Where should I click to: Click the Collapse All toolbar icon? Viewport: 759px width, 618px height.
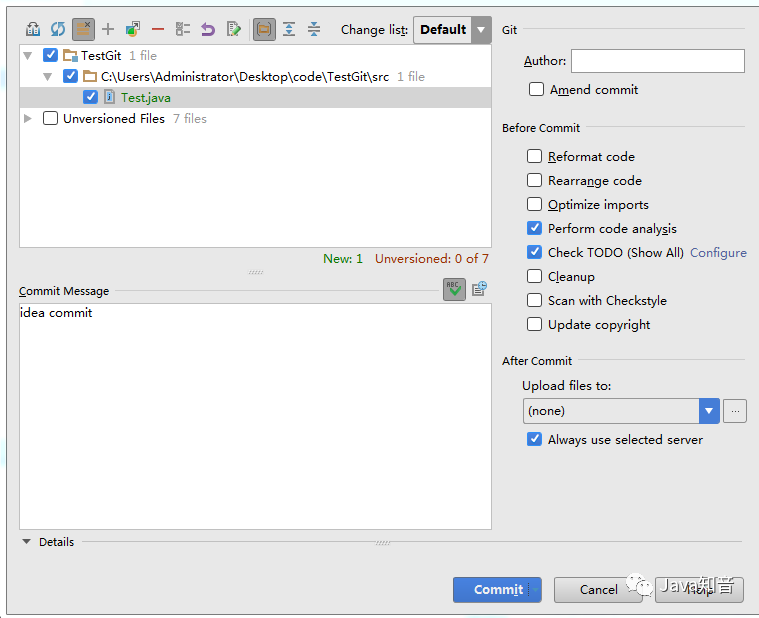(x=314, y=30)
